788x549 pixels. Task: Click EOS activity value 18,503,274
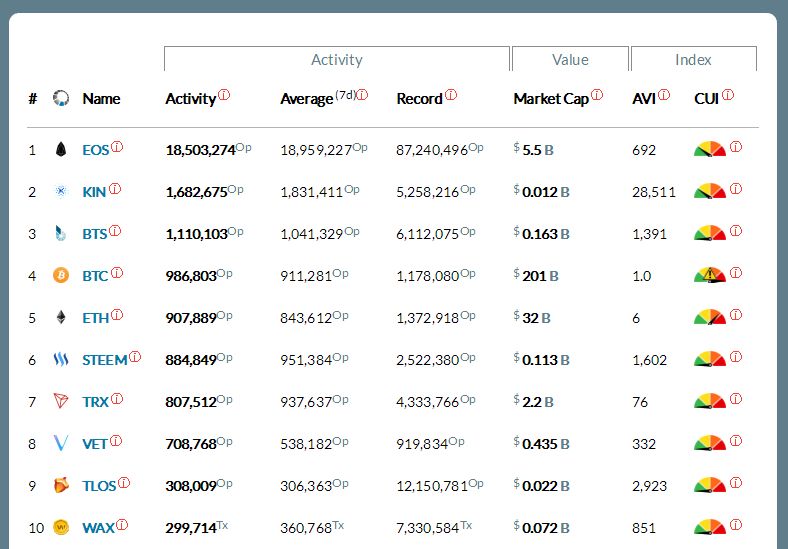(201, 150)
